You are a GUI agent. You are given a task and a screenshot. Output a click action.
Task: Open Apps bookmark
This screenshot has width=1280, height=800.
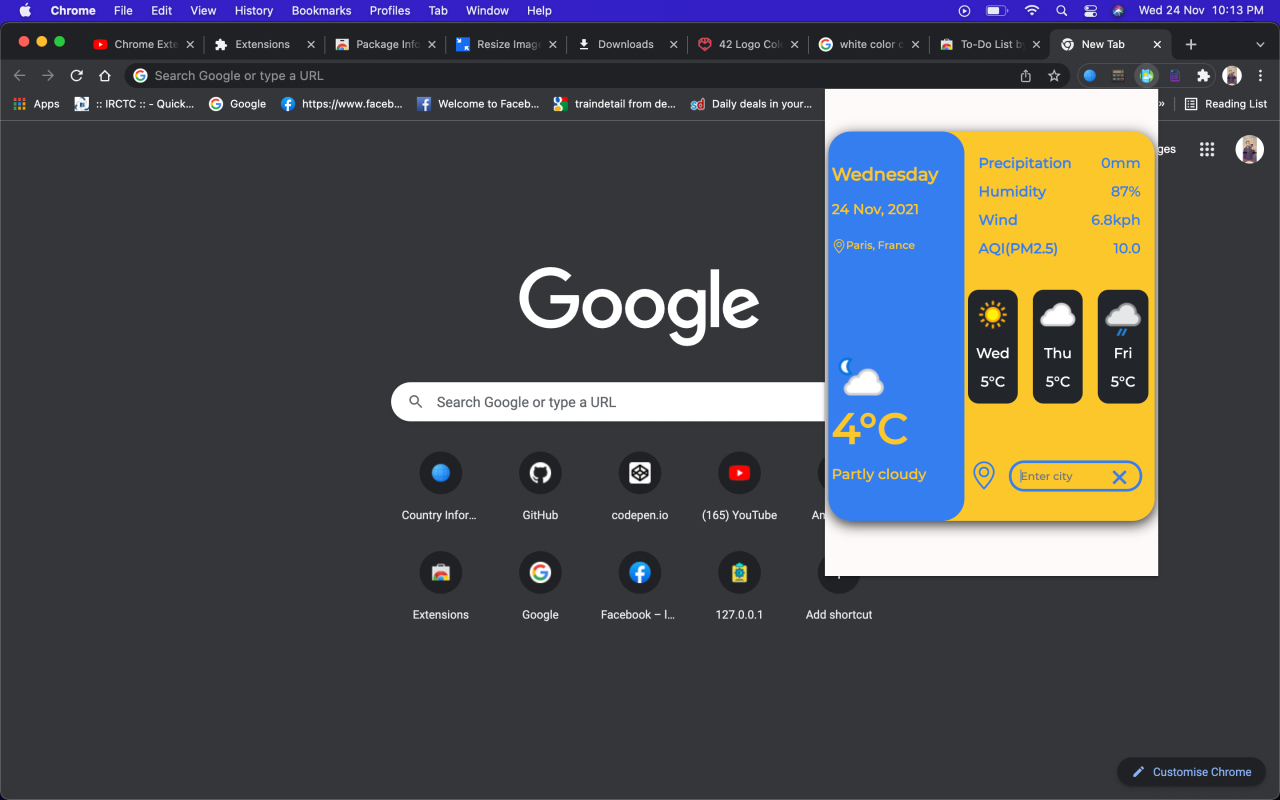(x=36, y=104)
